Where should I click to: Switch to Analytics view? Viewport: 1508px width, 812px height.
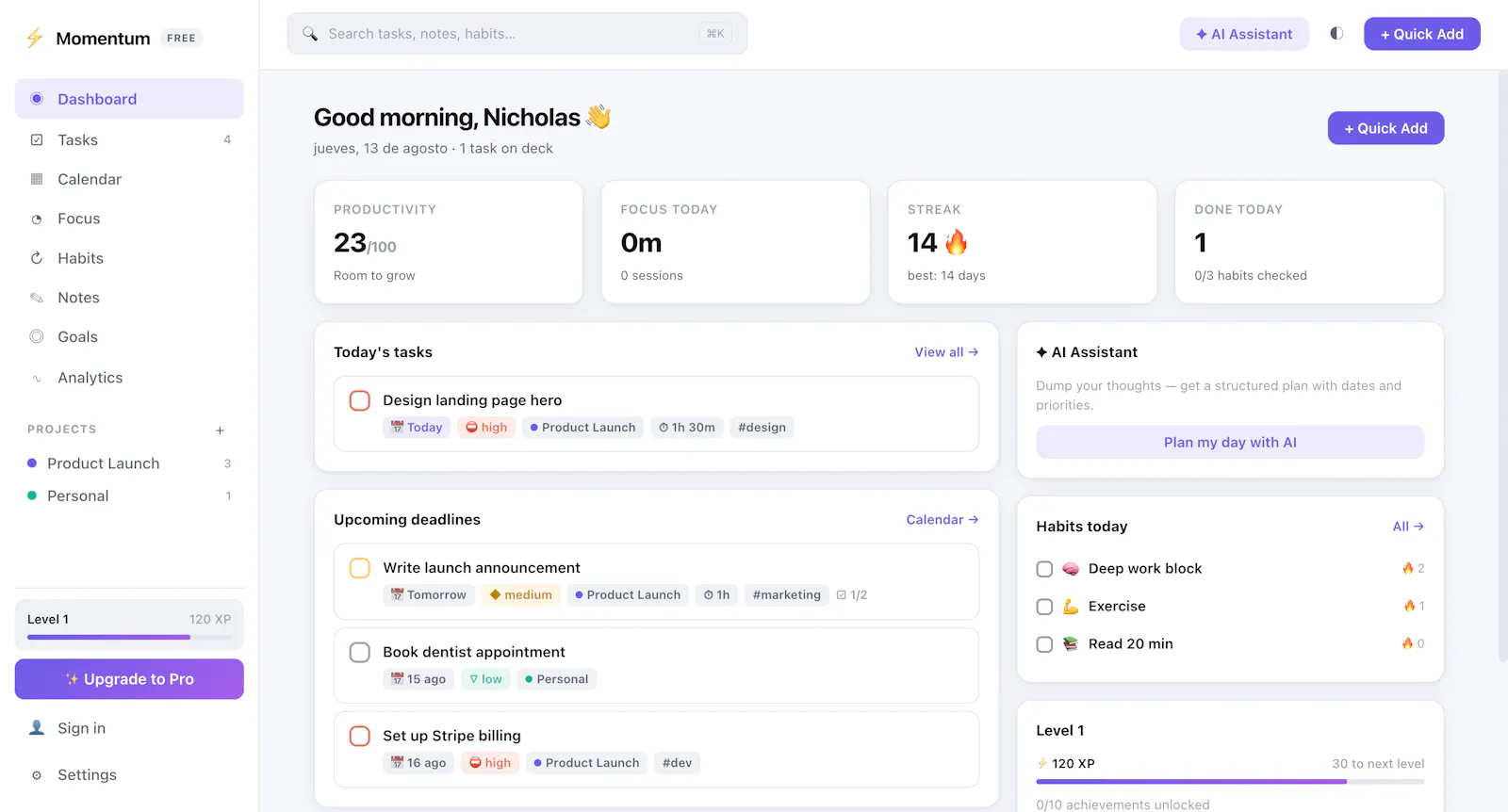pyautogui.click(x=129, y=378)
